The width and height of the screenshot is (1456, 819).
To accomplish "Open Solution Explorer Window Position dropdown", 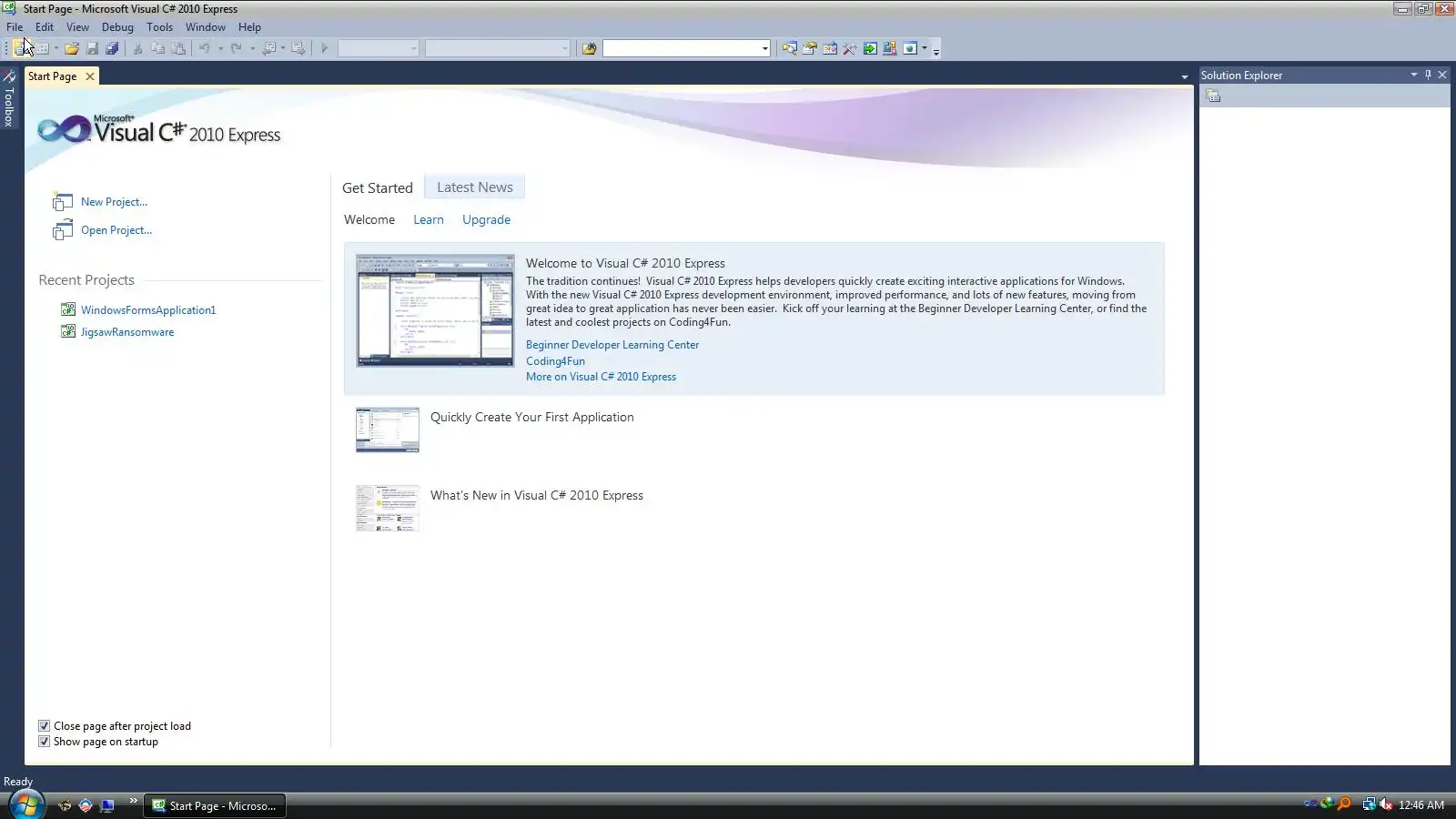I will point(1414,75).
